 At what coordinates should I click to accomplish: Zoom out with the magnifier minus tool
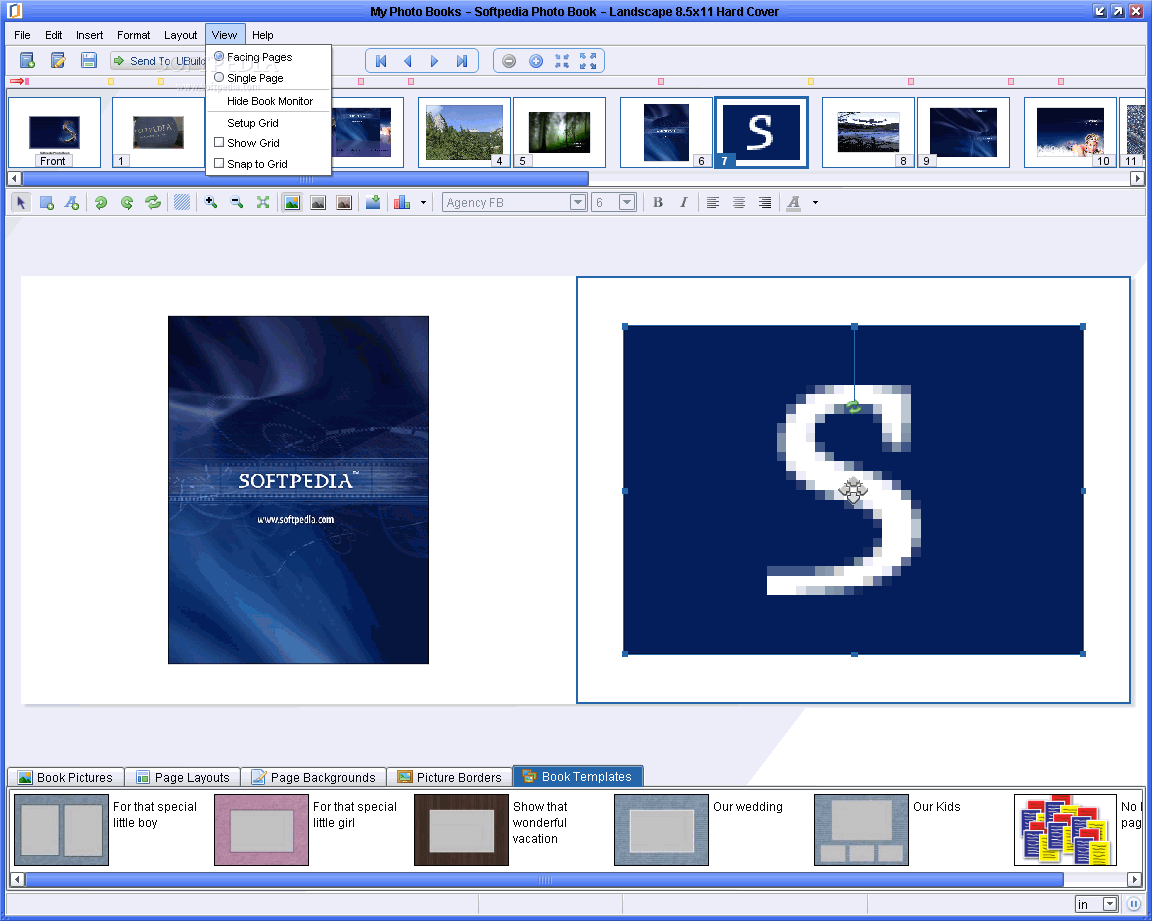(237, 203)
